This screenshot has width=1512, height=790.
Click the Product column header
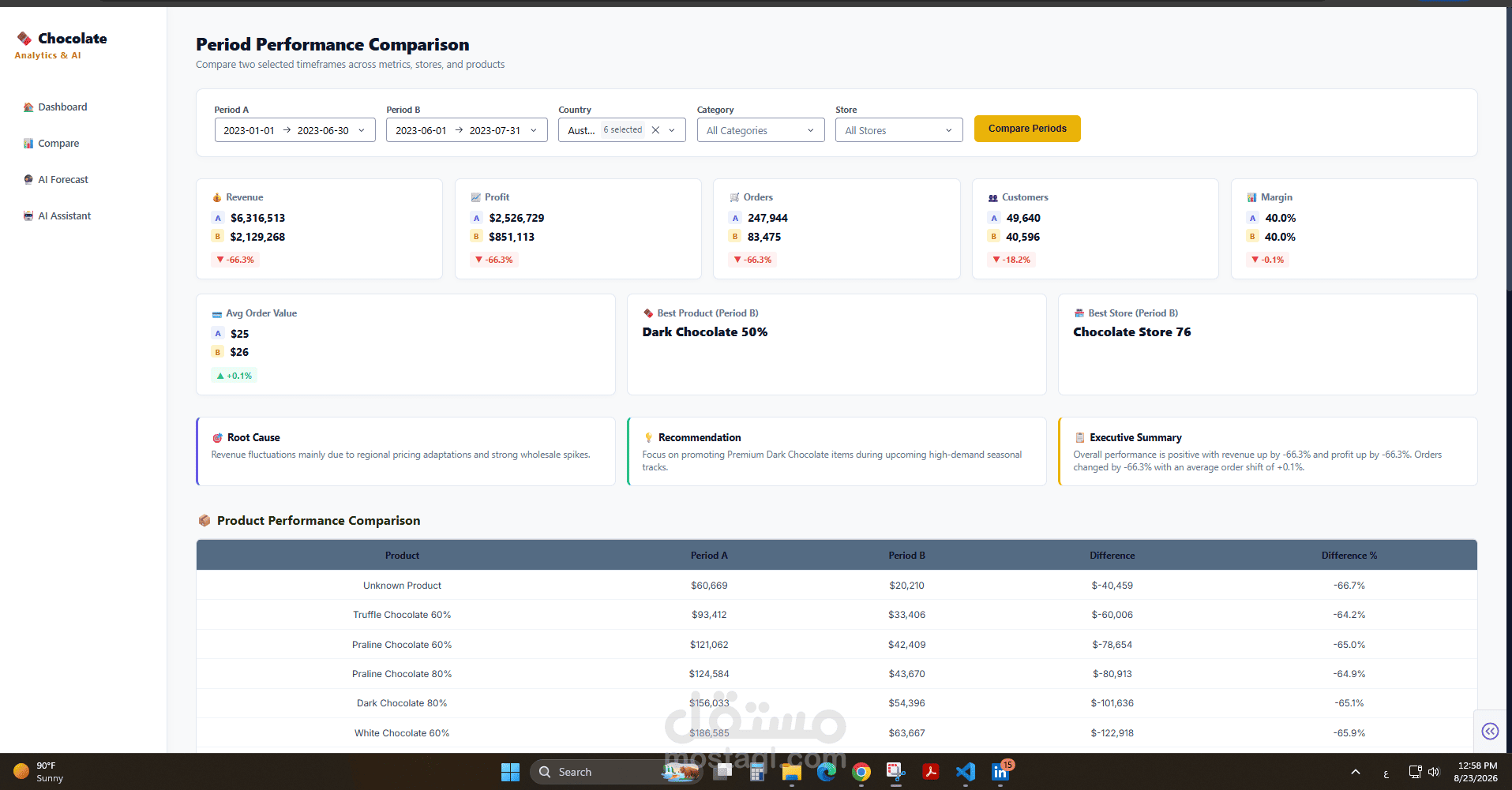(402, 556)
